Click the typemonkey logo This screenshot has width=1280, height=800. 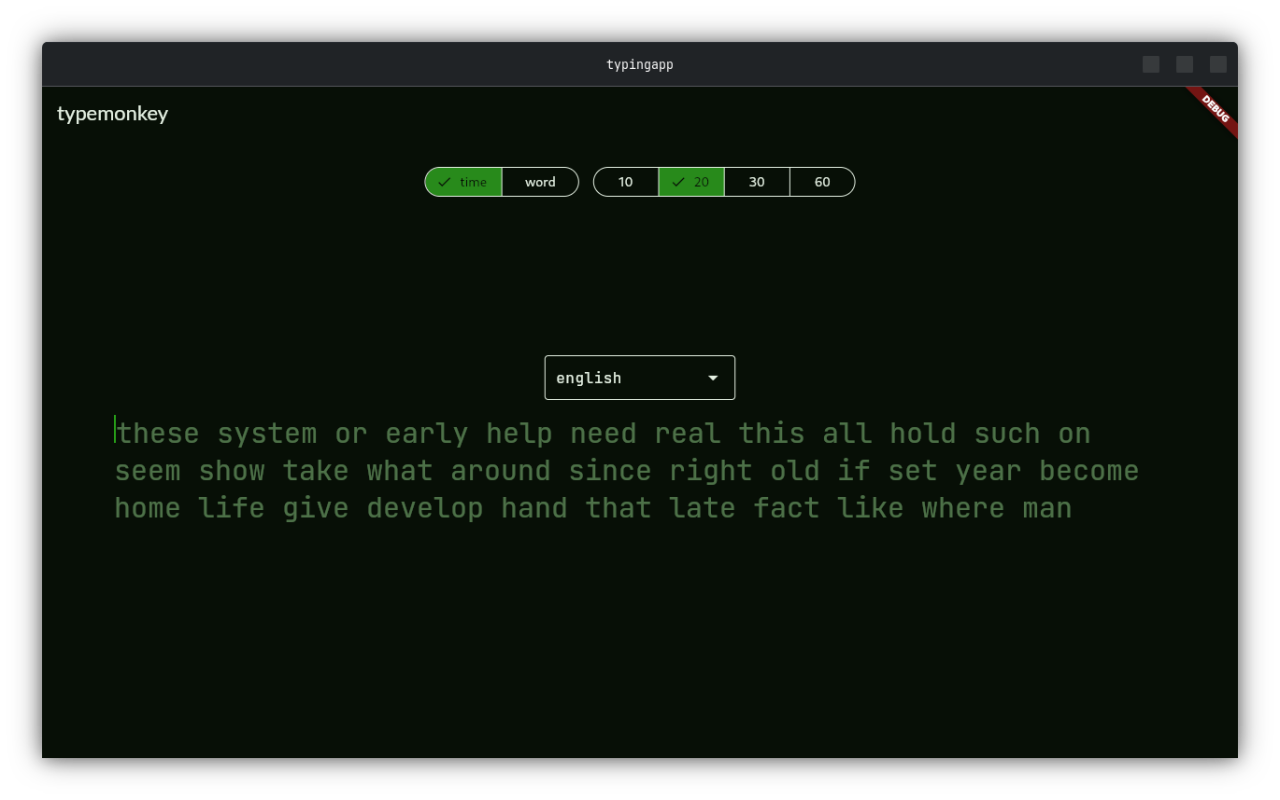coord(112,113)
